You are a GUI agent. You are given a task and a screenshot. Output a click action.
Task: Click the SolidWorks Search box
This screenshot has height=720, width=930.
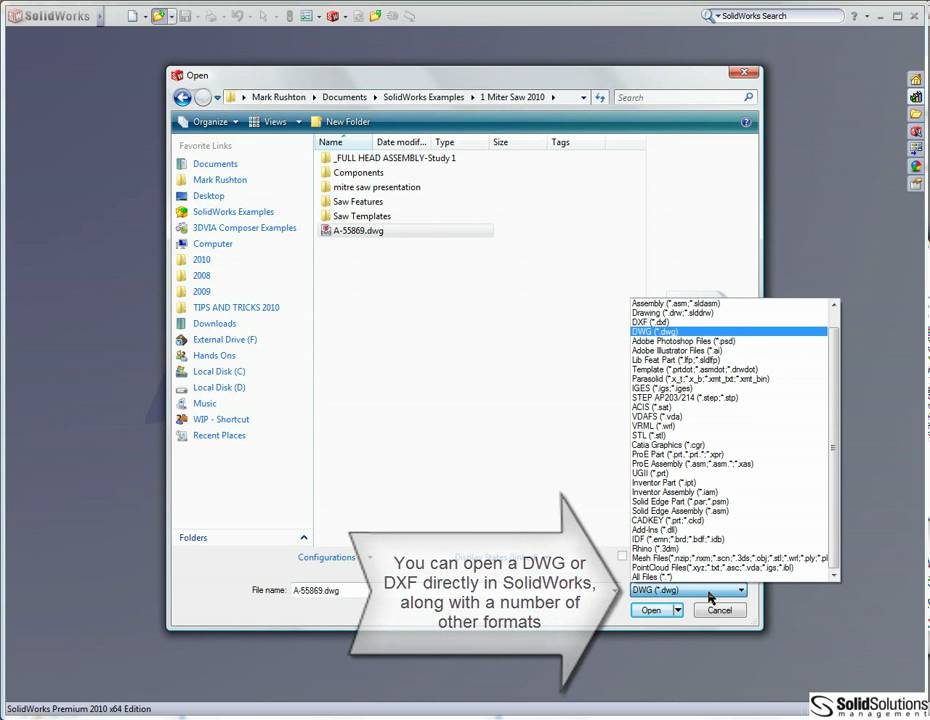pyautogui.click(x=773, y=16)
